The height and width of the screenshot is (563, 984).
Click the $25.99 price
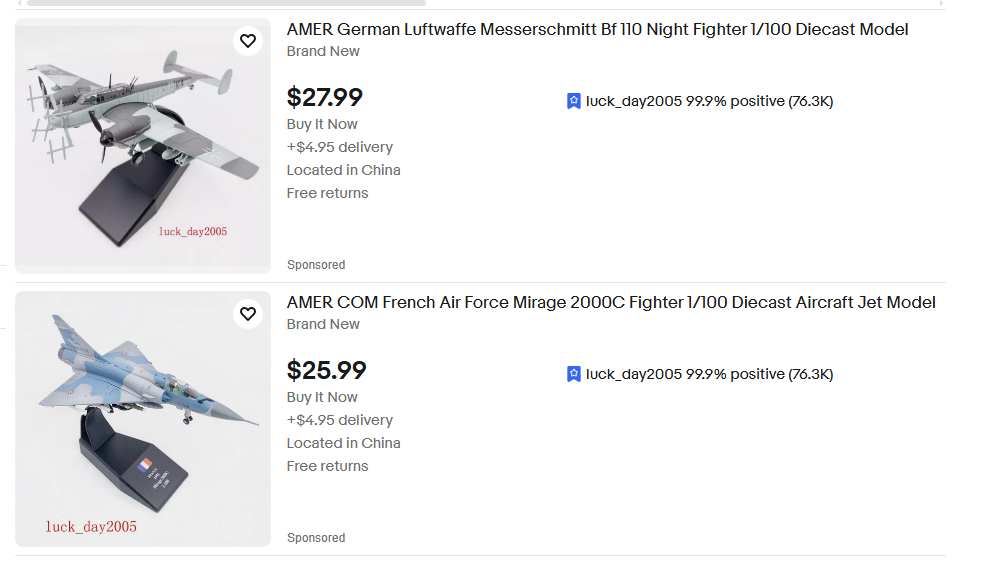pos(326,370)
